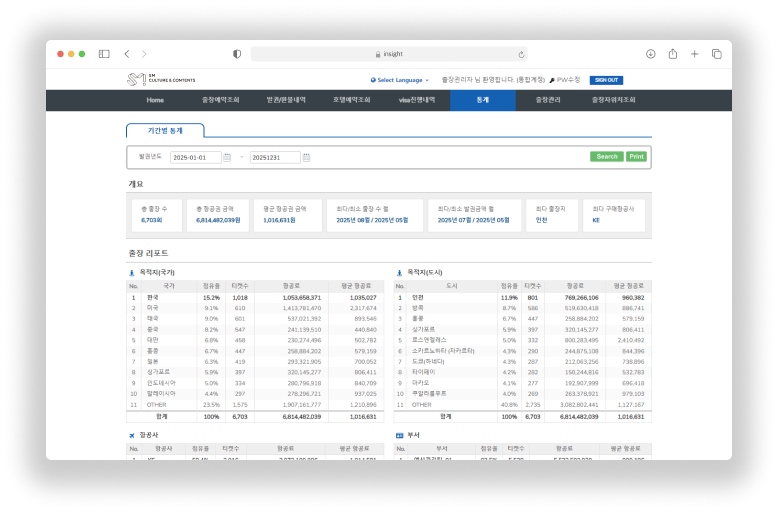The image size is (778, 512).
Task: Click the SIGN OUT button
Action: coord(606,80)
